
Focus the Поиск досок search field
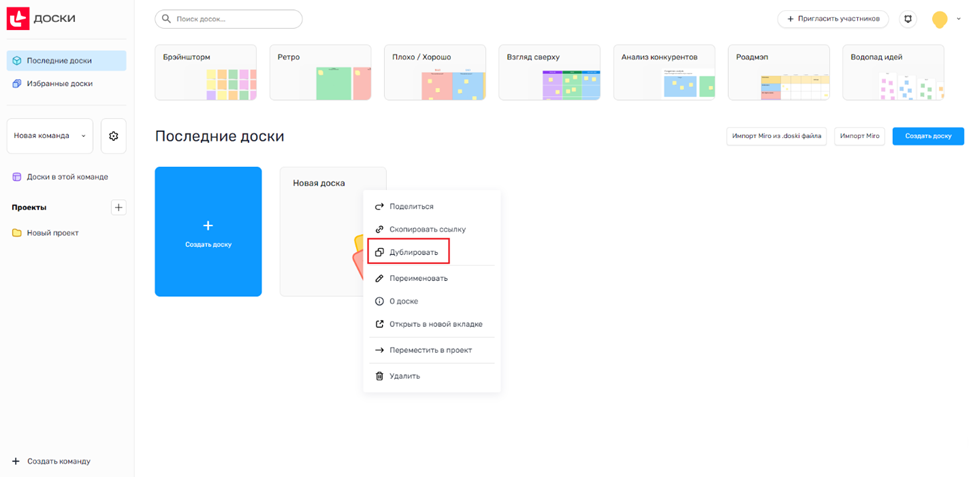(x=228, y=19)
